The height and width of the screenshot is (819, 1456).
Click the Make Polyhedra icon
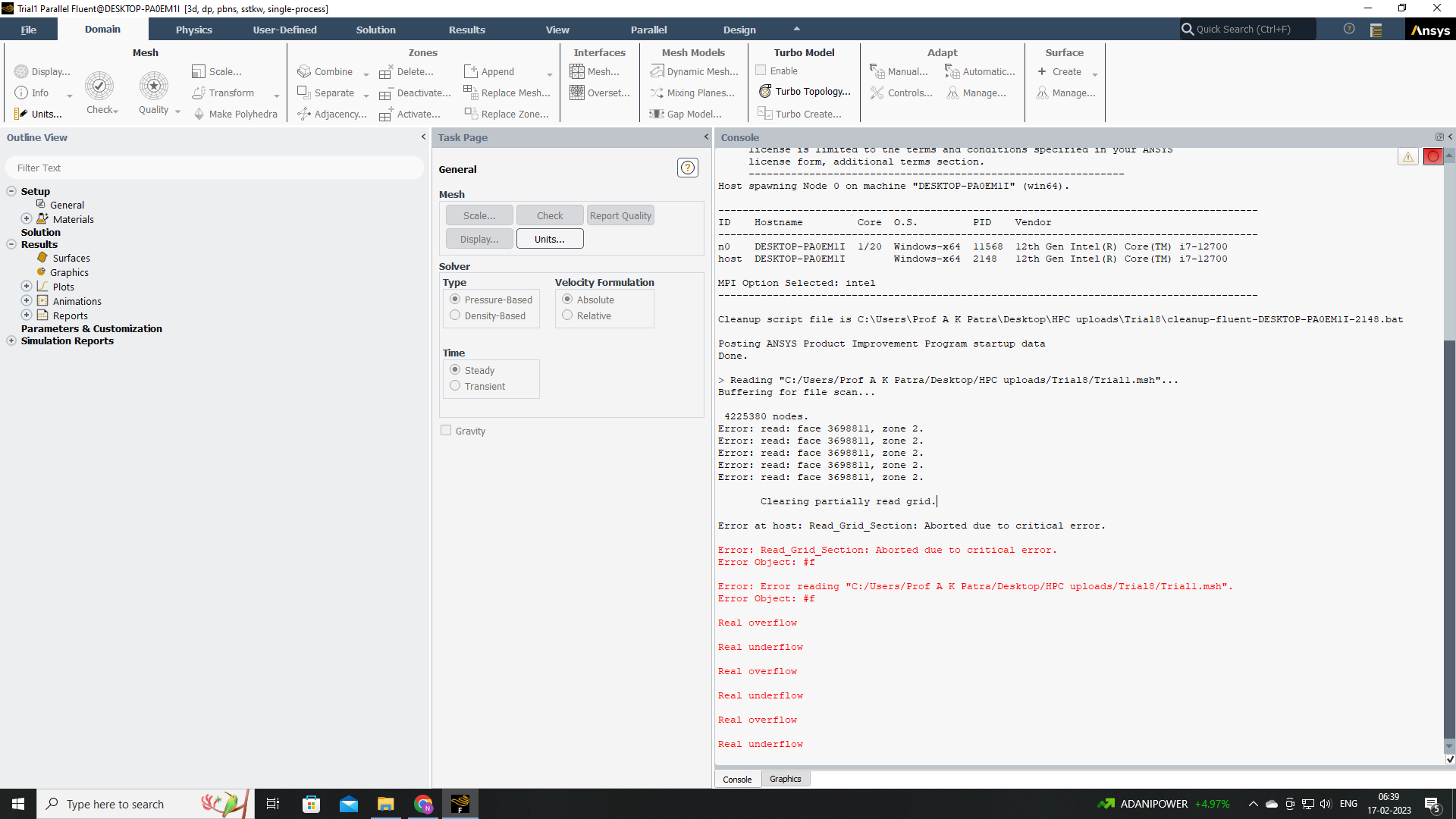199,114
